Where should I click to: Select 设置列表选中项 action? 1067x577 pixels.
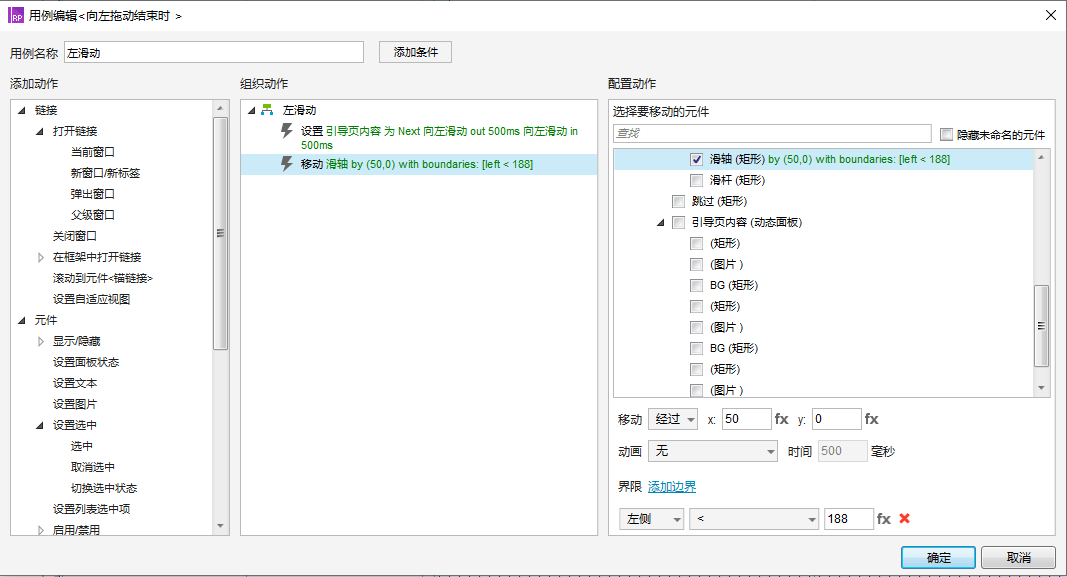tap(91, 509)
